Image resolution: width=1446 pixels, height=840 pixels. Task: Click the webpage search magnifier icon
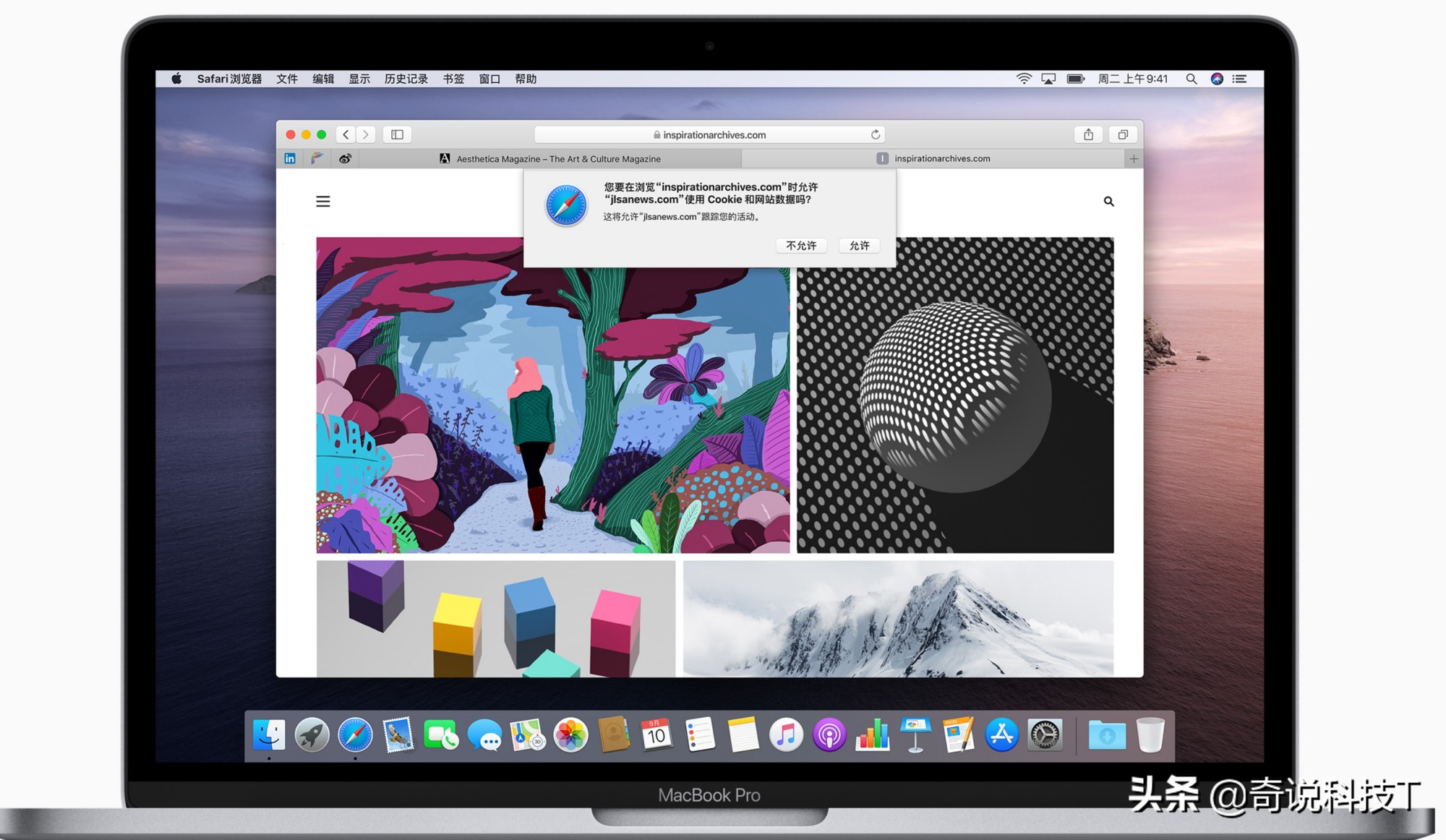[x=1108, y=202]
